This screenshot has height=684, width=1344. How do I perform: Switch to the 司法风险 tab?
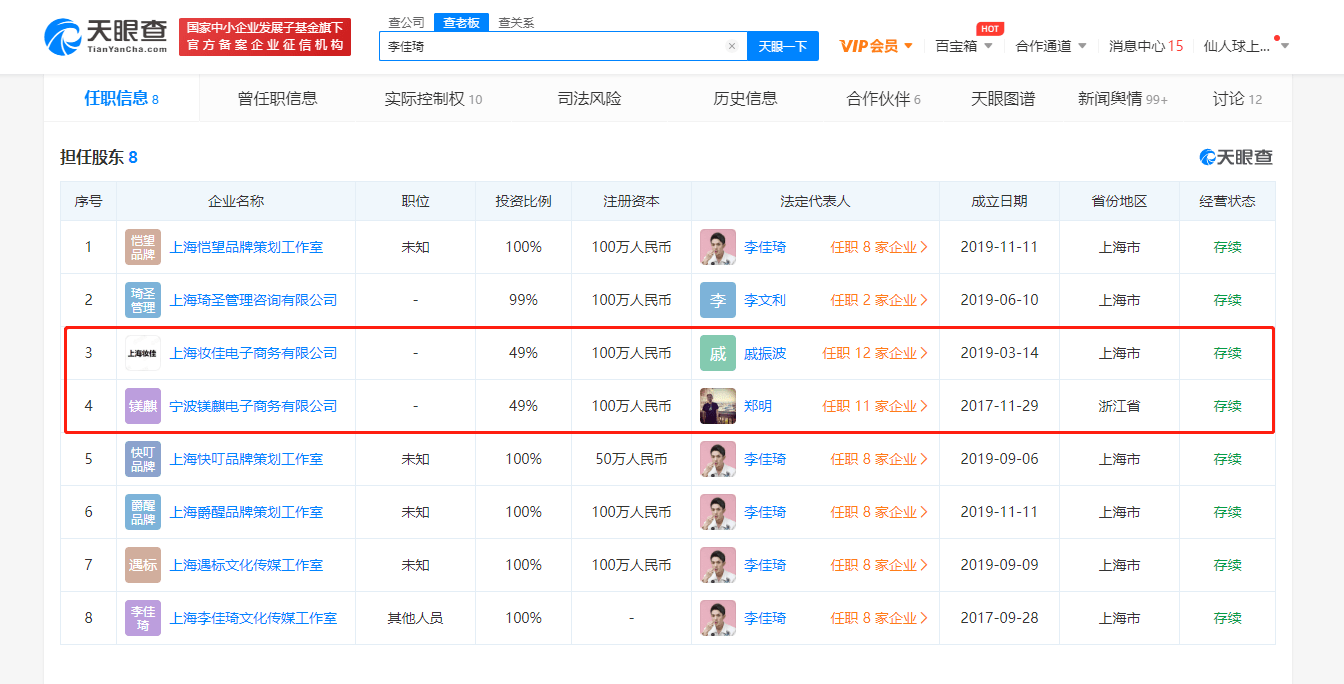point(589,98)
